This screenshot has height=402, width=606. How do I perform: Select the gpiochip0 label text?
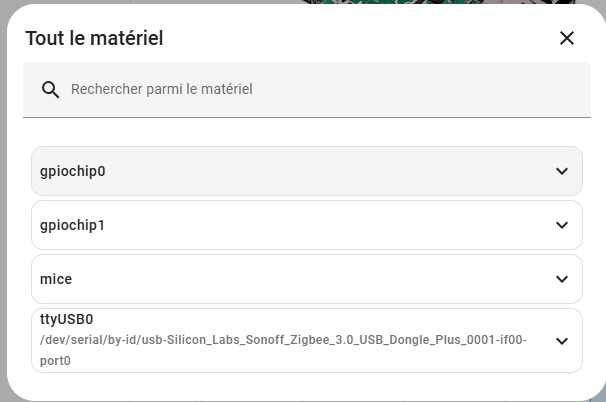pos(73,171)
